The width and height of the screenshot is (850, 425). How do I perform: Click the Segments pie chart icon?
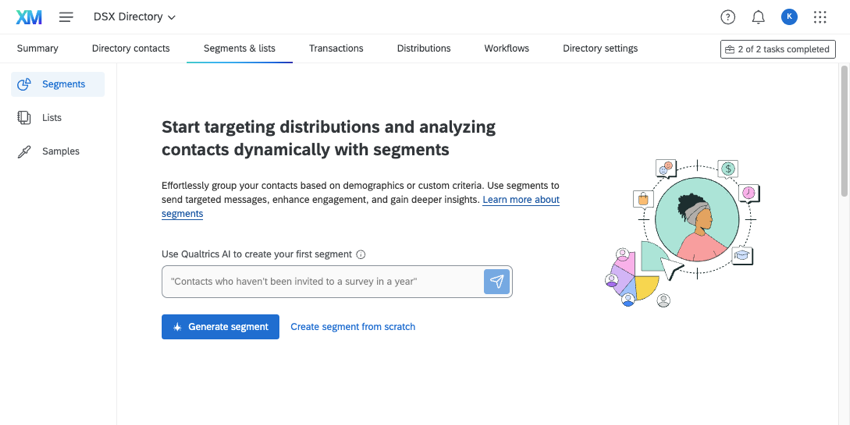24,84
